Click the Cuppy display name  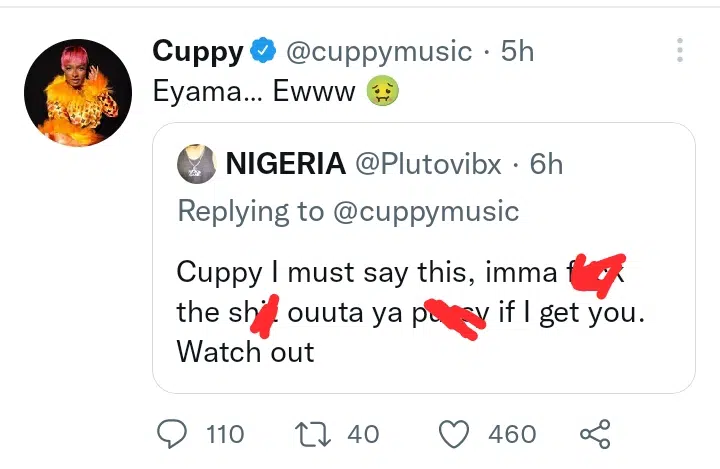click(199, 50)
